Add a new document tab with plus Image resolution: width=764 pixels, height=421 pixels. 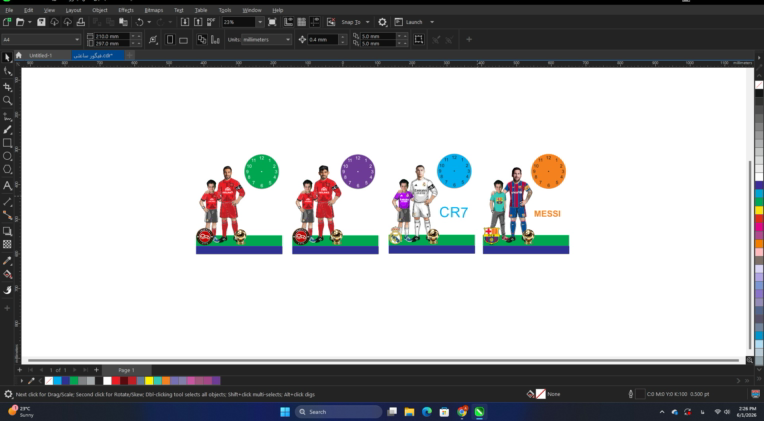(x=130, y=55)
